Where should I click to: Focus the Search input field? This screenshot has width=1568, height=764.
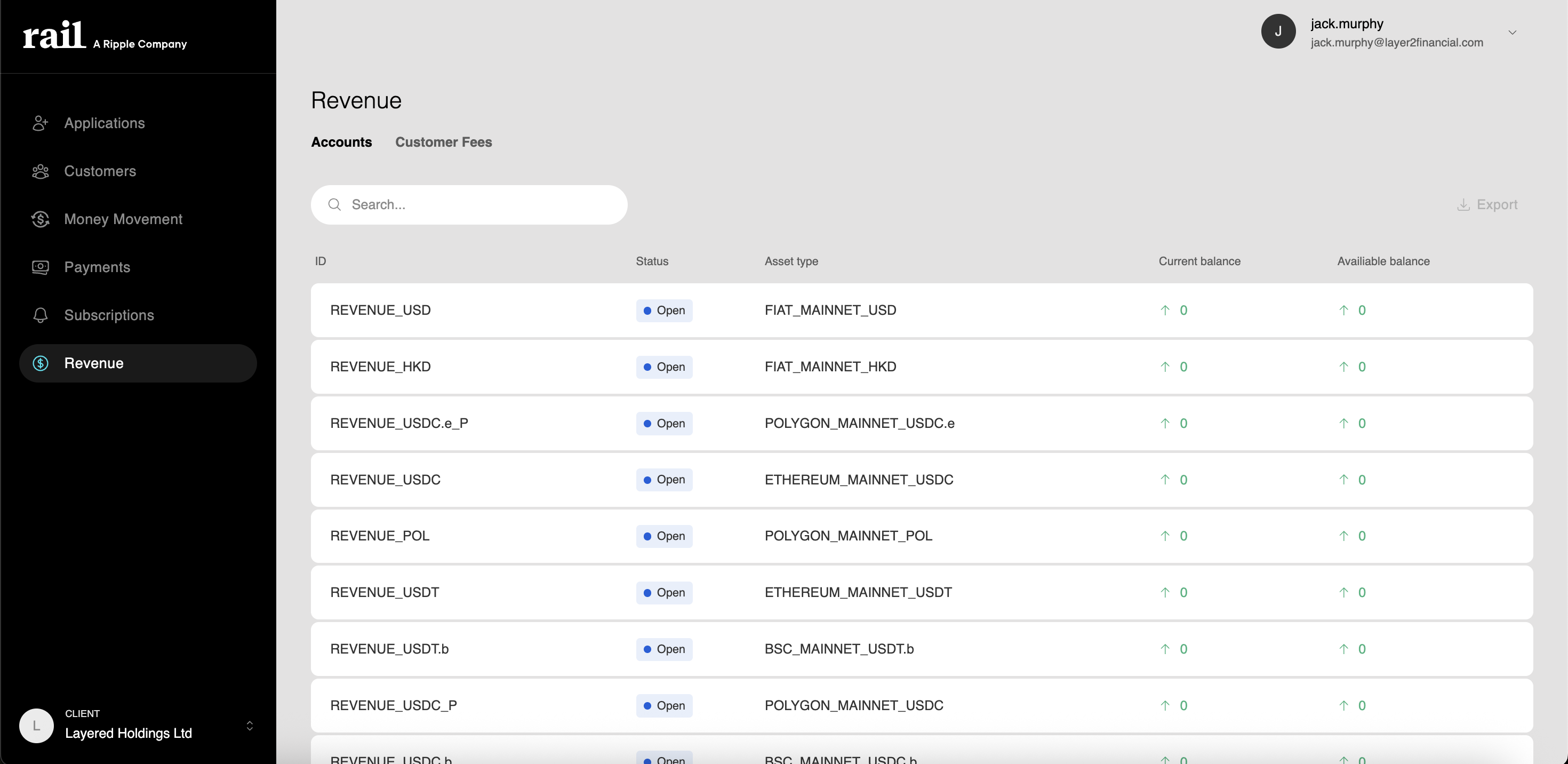click(481, 204)
